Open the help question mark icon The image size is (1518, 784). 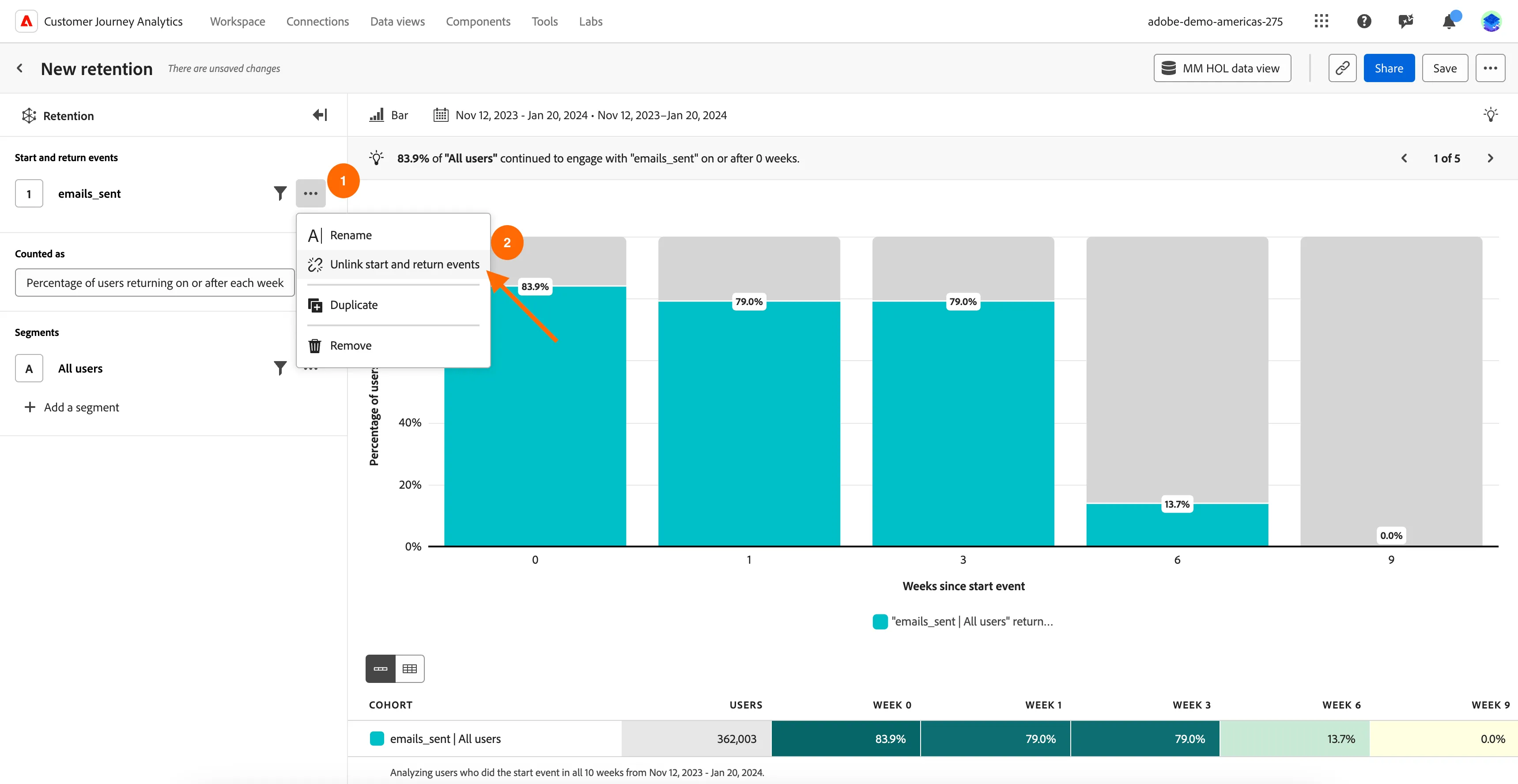(1363, 21)
